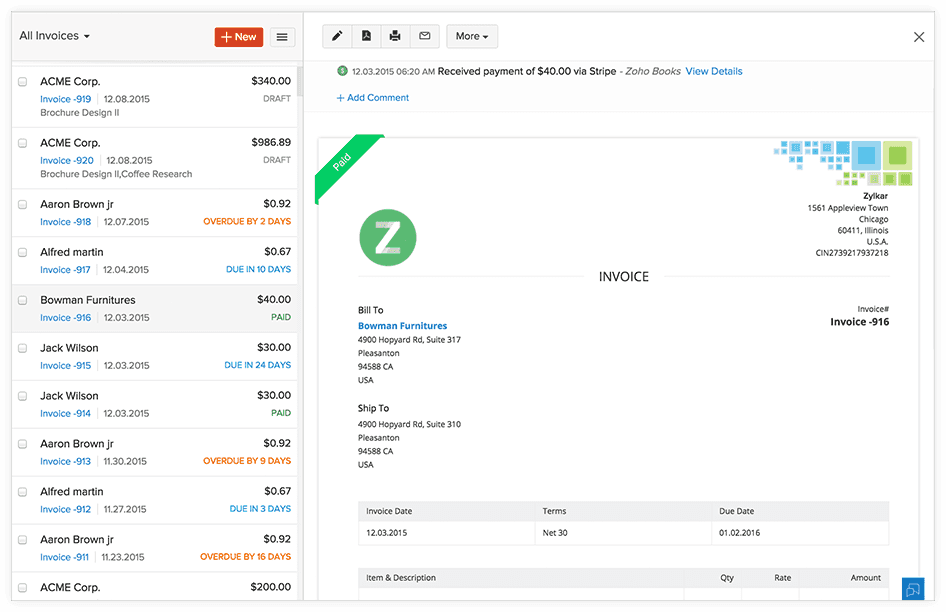The height and width of the screenshot is (612, 946).
Task: Click the print invoice icon
Action: (x=395, y=36)
